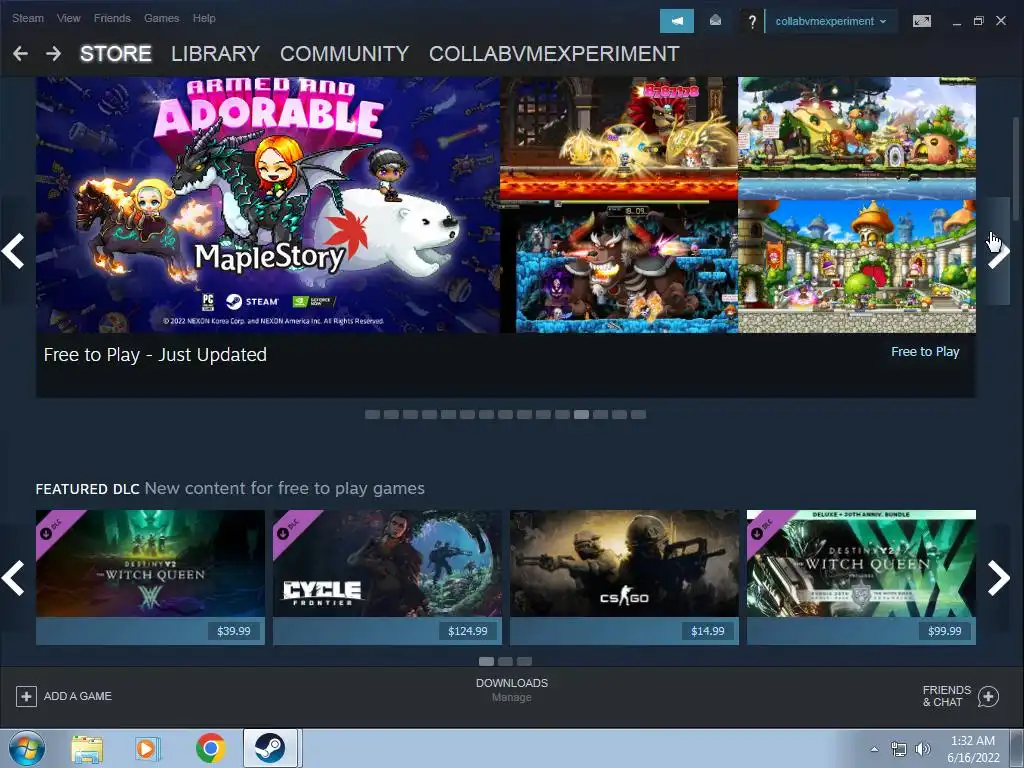Switch to Big Picture mode icon
The height and width of the screenshot is (768, 1024).
921,21
